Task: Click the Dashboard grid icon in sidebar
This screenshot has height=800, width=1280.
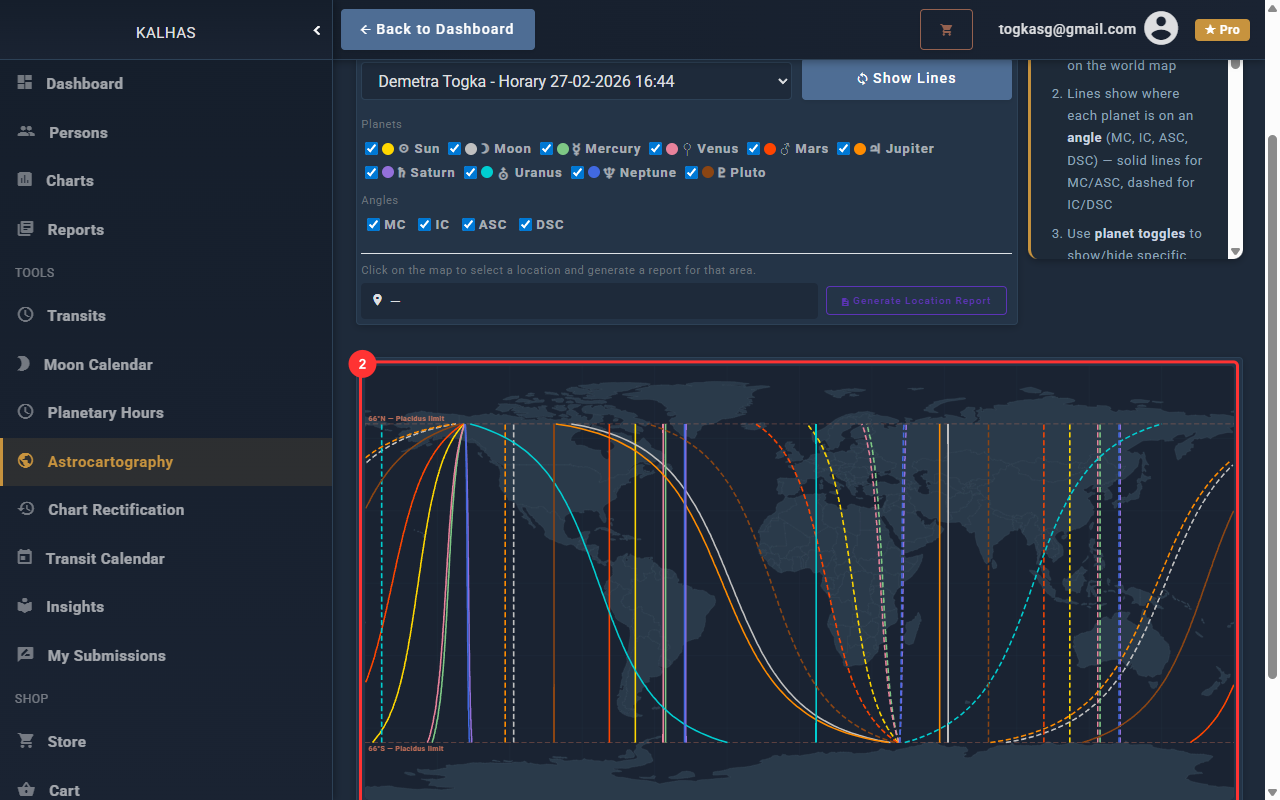Action: tap(25, 83)
